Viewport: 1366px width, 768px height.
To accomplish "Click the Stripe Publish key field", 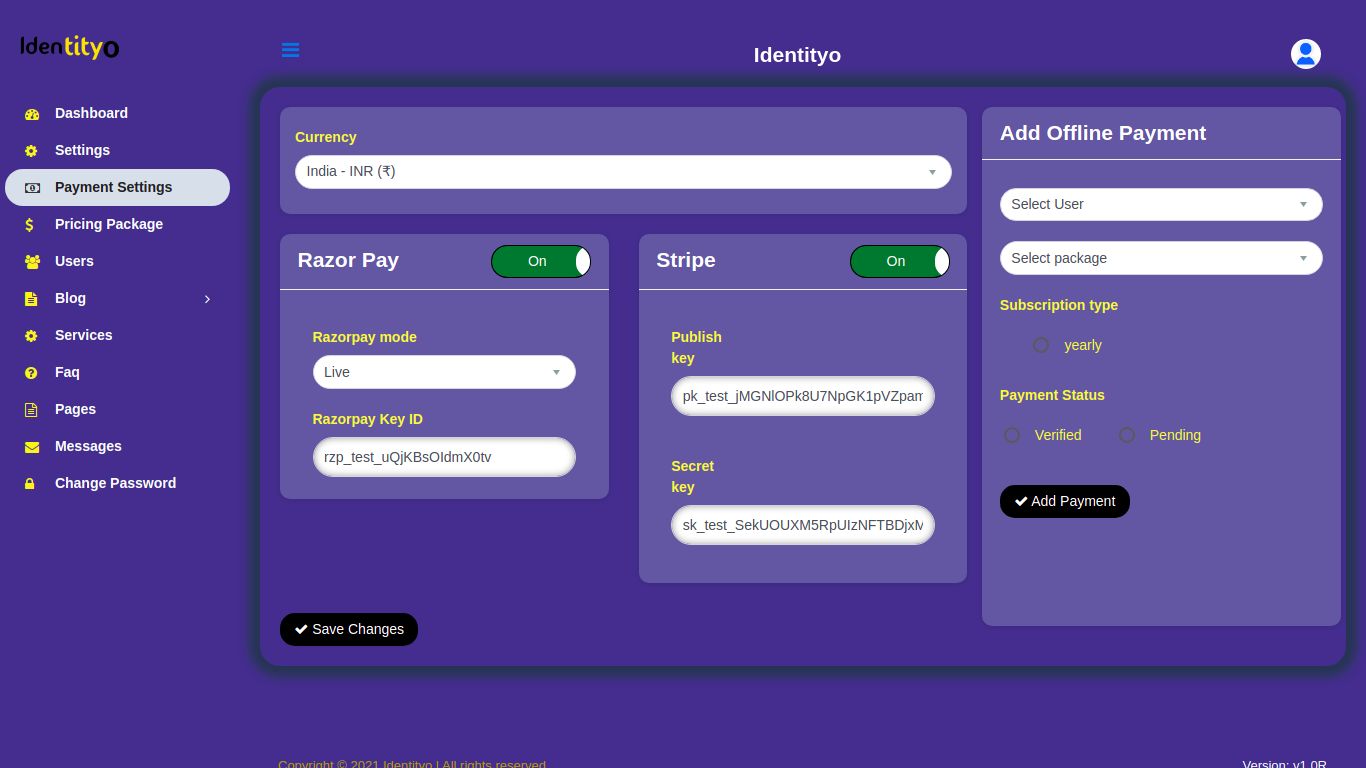I will [x=803, y=396].
